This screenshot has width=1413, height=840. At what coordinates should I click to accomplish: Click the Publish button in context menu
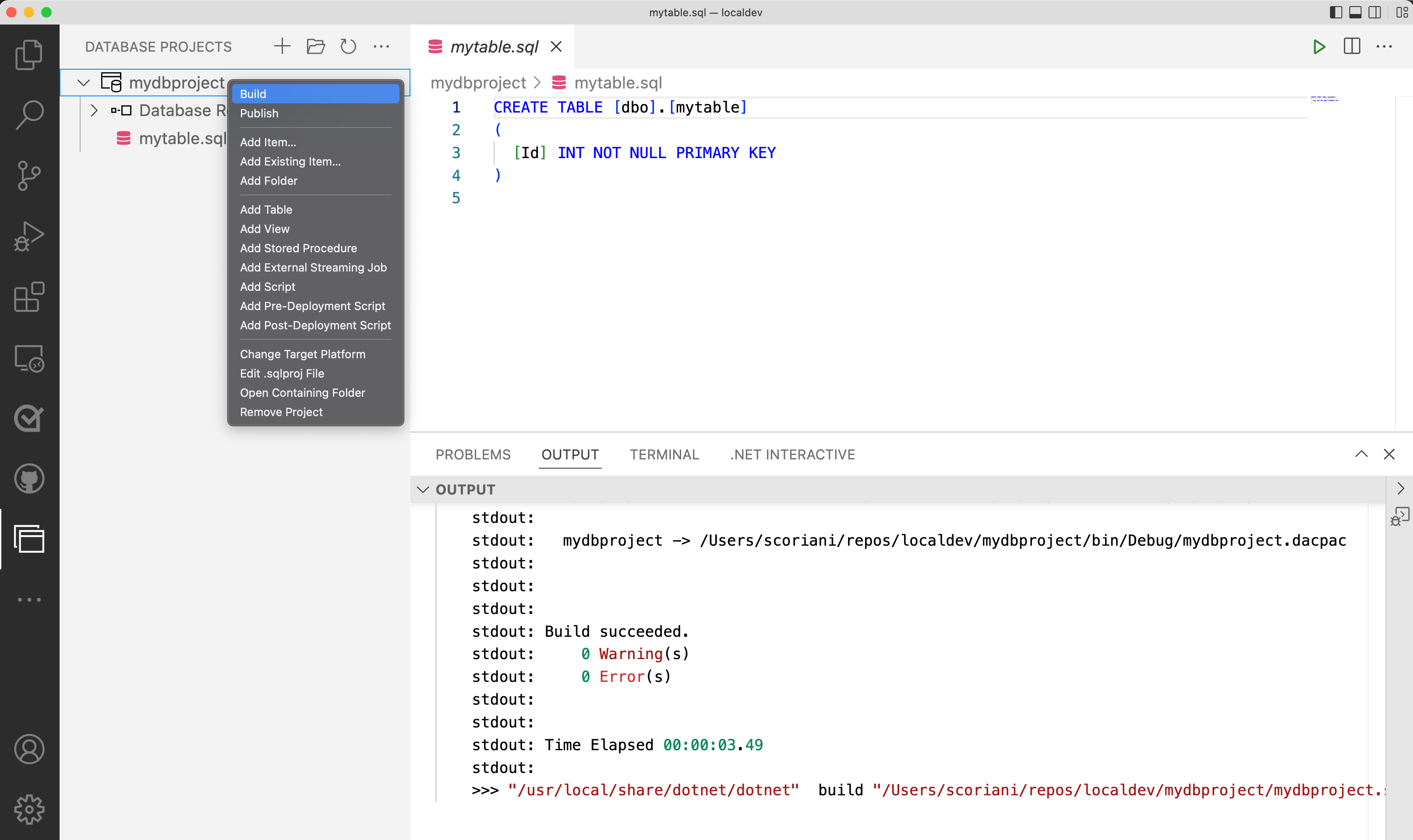(259, 113)
